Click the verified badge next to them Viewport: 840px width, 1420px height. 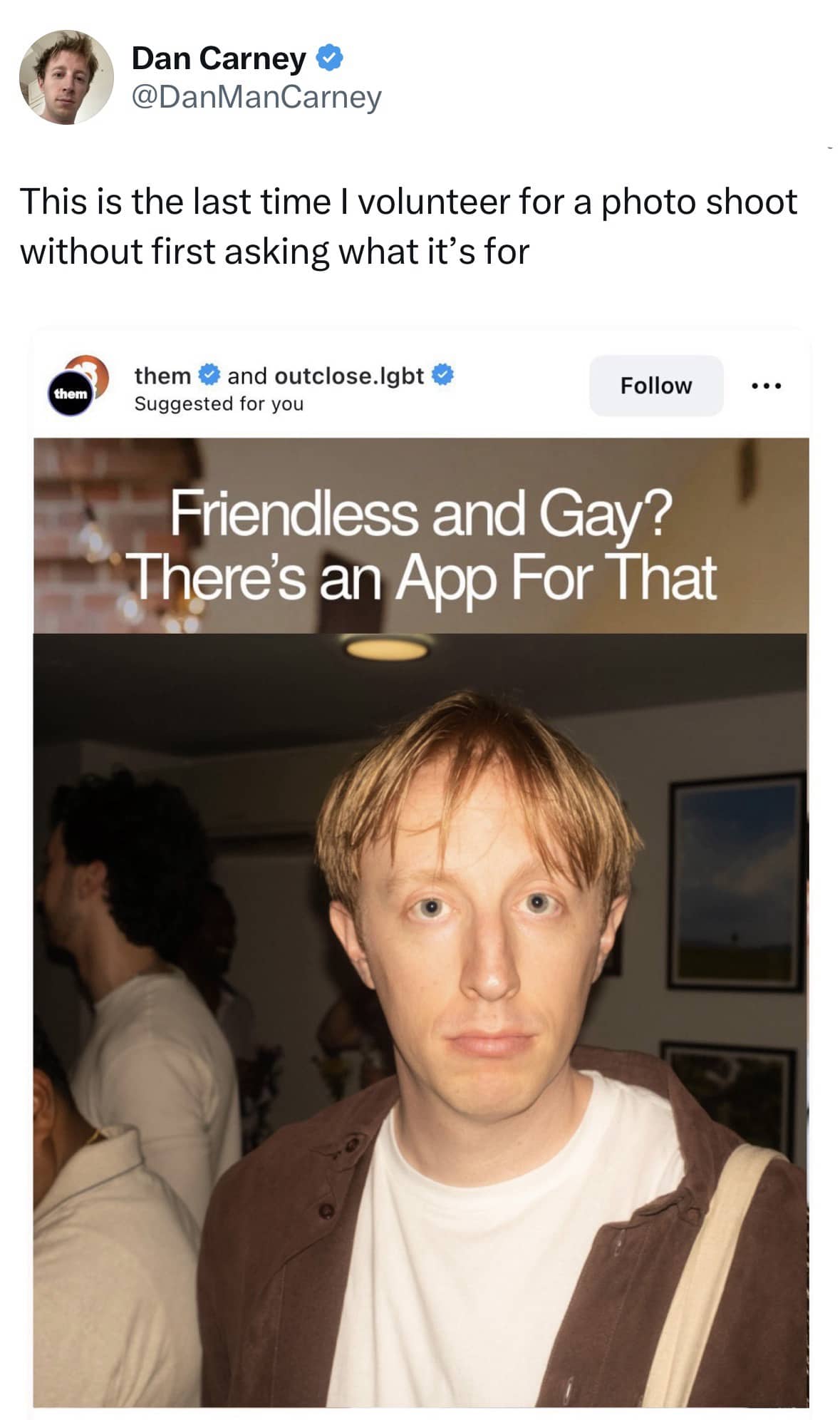tap(209, 375)
